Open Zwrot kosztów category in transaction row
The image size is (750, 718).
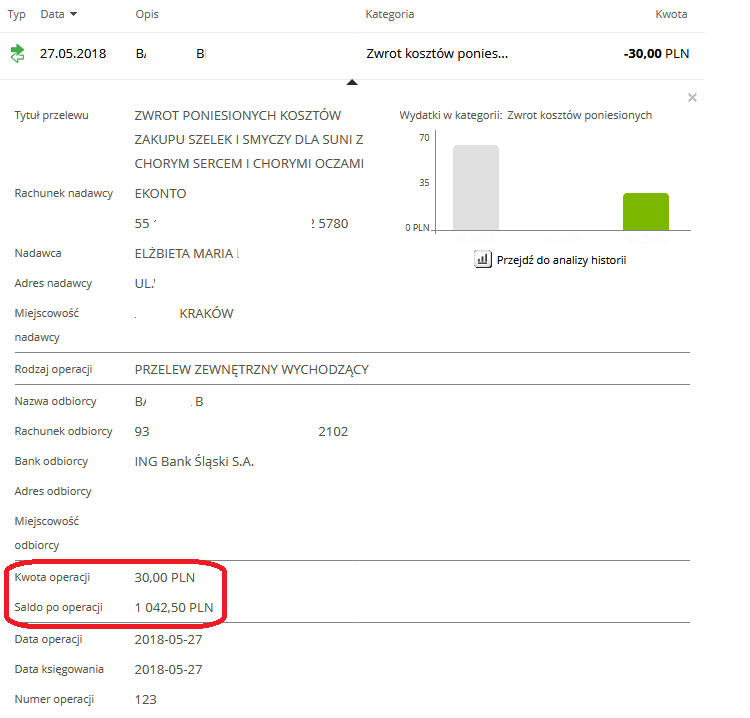point(437,54)
